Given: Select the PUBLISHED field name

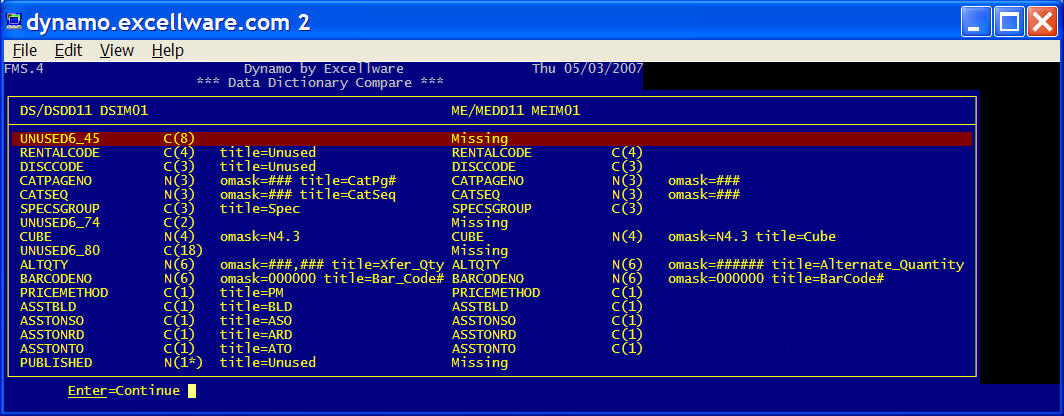Looking at the screenshot, I should [x=56, y=362].
